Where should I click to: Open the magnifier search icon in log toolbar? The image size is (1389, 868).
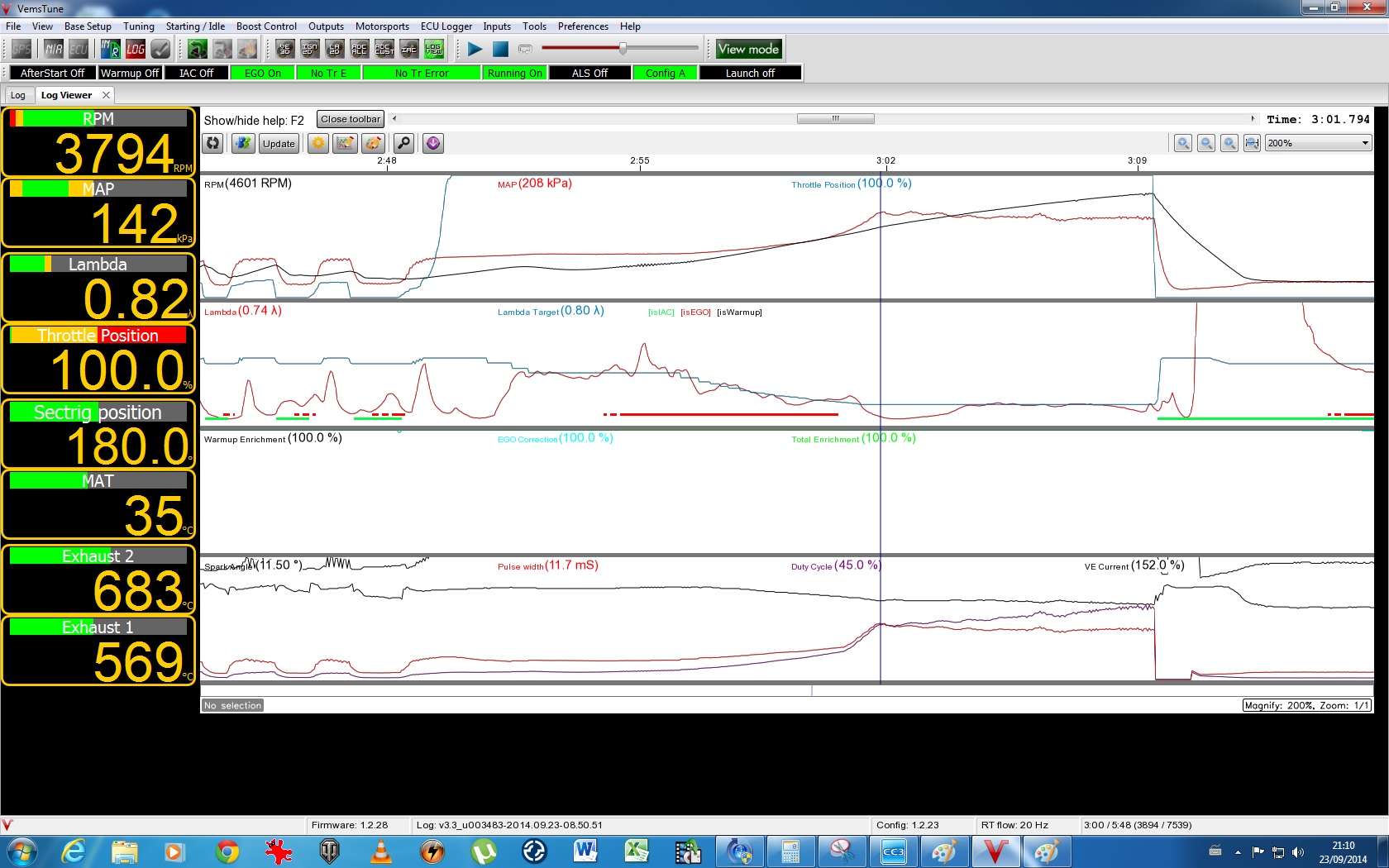[403, 144]
